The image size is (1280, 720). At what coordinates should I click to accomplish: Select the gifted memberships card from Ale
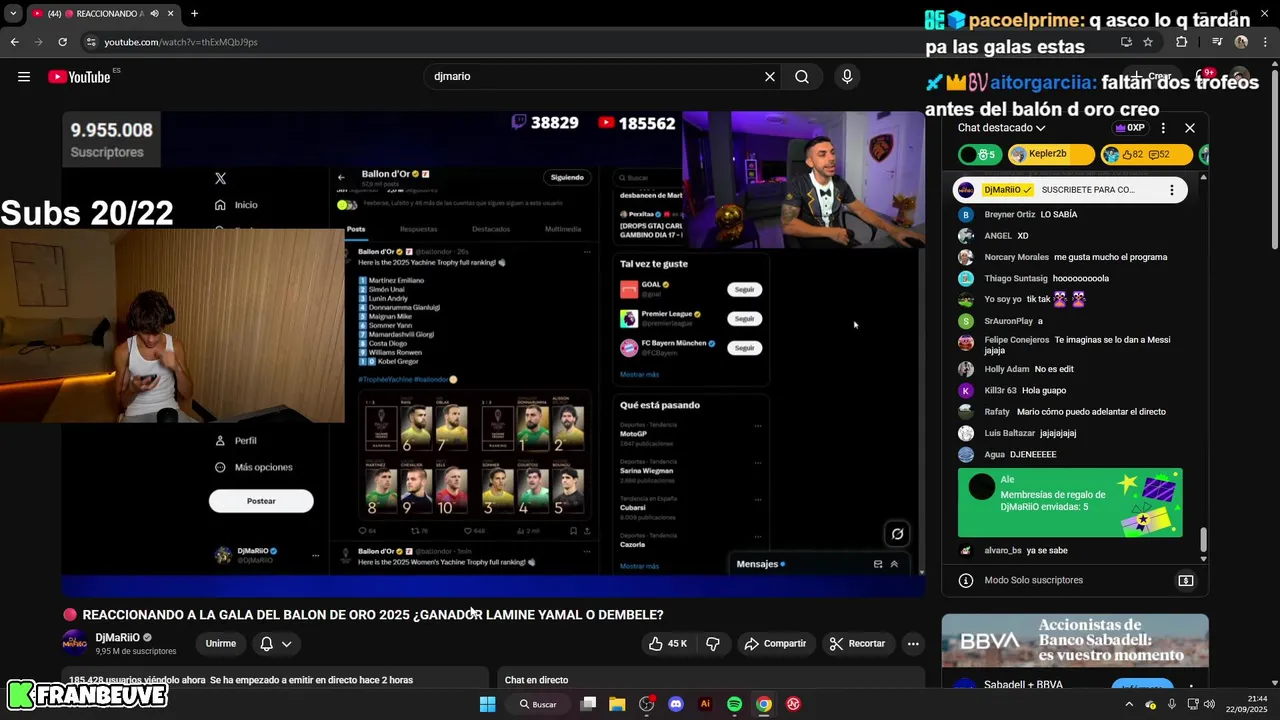1070,503
